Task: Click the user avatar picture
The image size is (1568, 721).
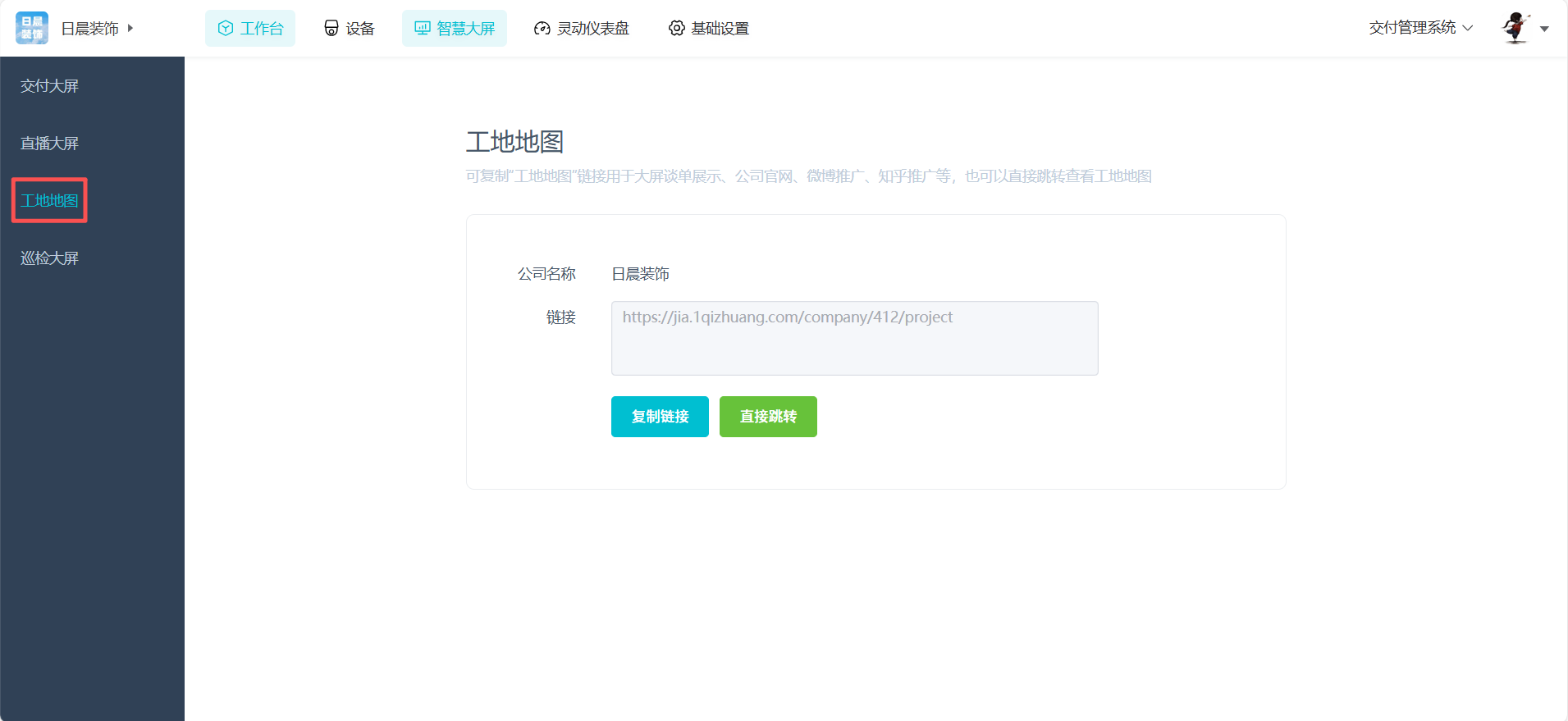Action: [1515, 28]
